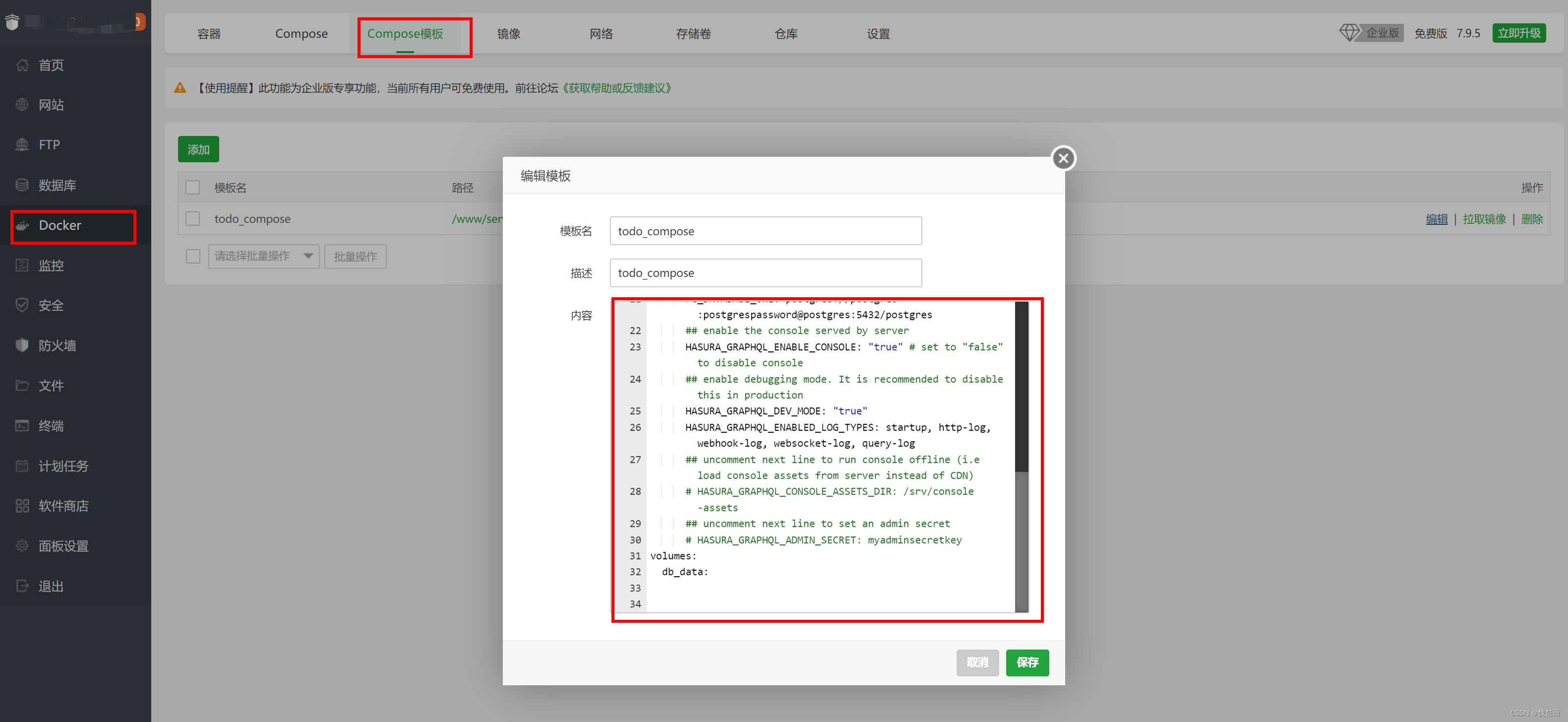Click the 监控 monitor icon
Viewport: 1568px width, 722px height.
click(x=22, y=265)
